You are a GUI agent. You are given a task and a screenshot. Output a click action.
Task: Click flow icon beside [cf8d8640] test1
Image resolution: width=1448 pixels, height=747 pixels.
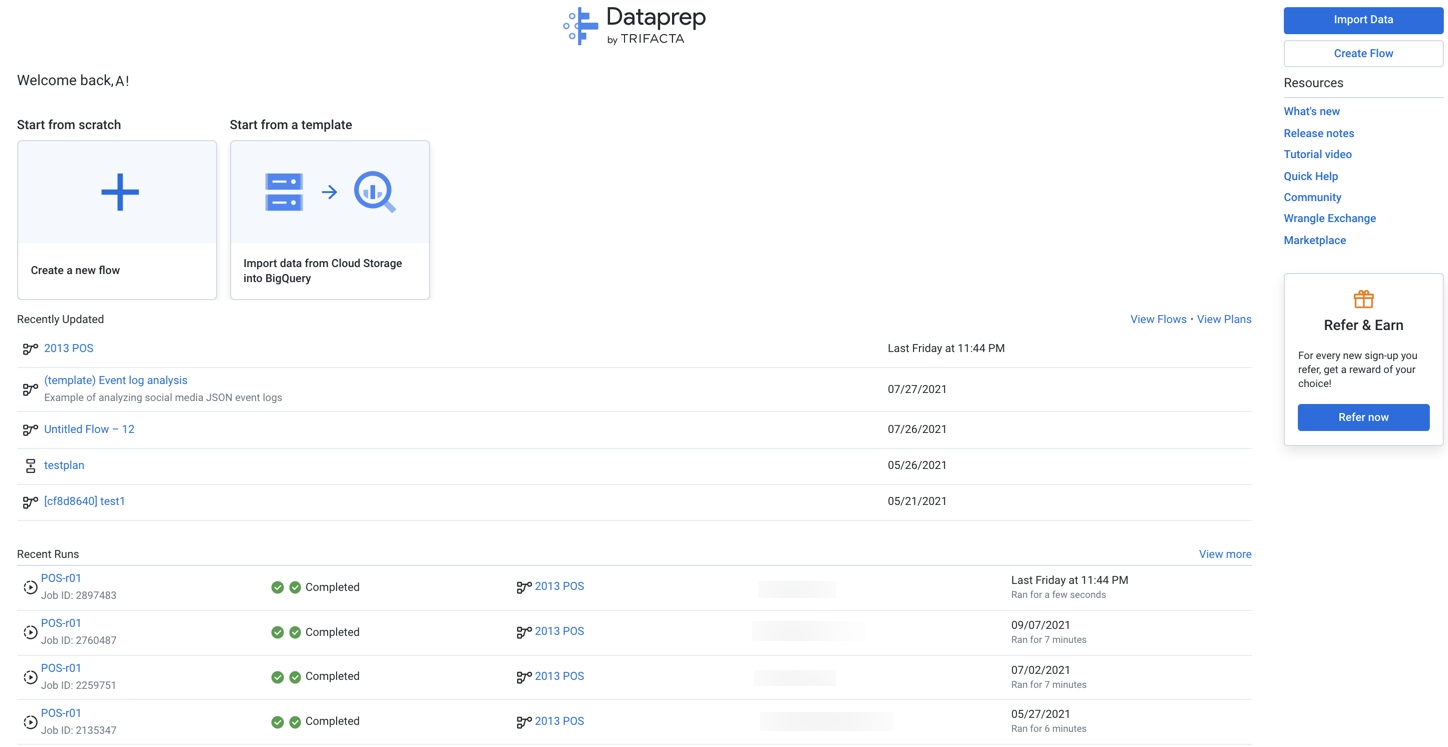[30, 502]
